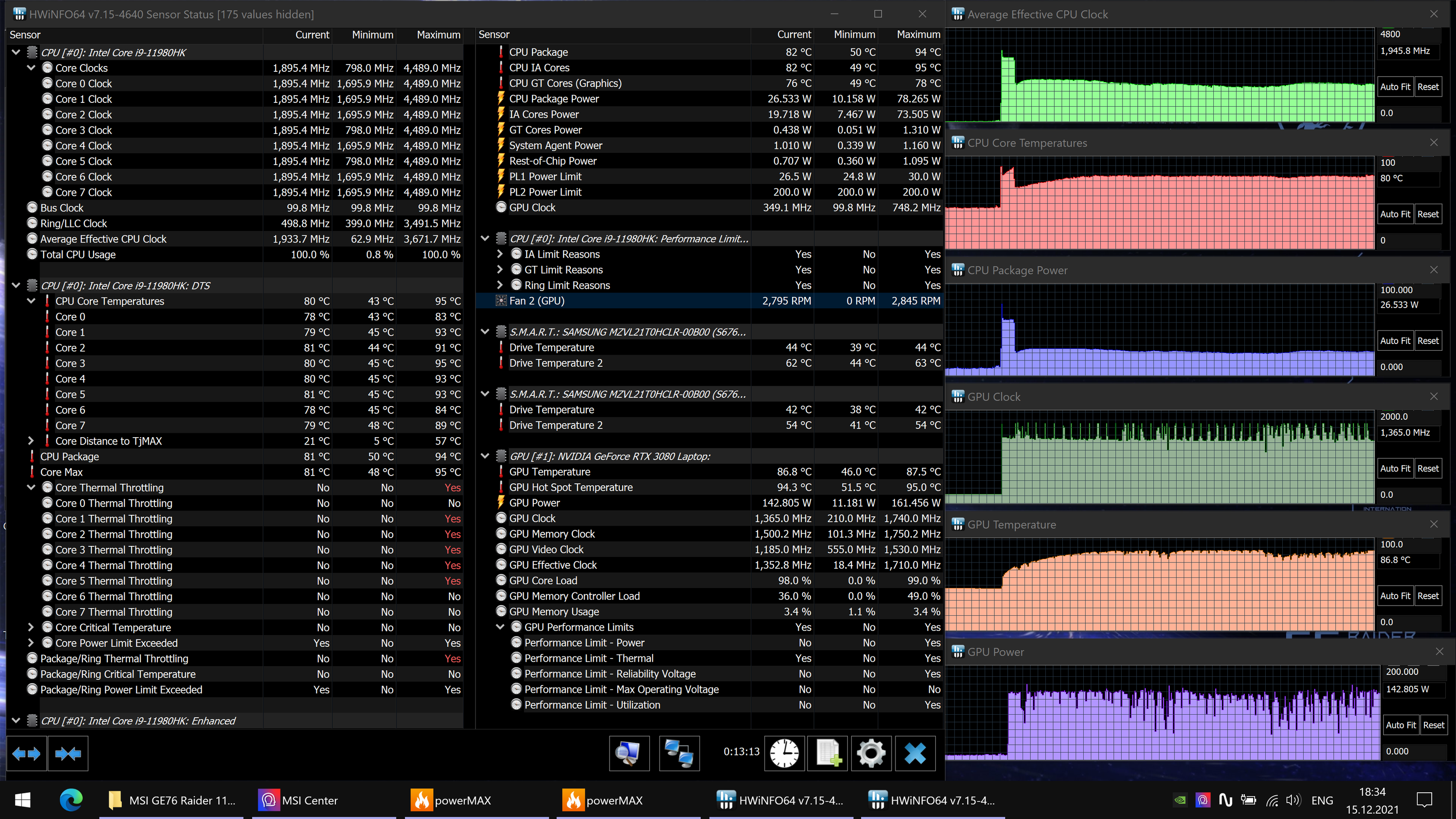Click the expand columns arrows button

click(26, 753)
